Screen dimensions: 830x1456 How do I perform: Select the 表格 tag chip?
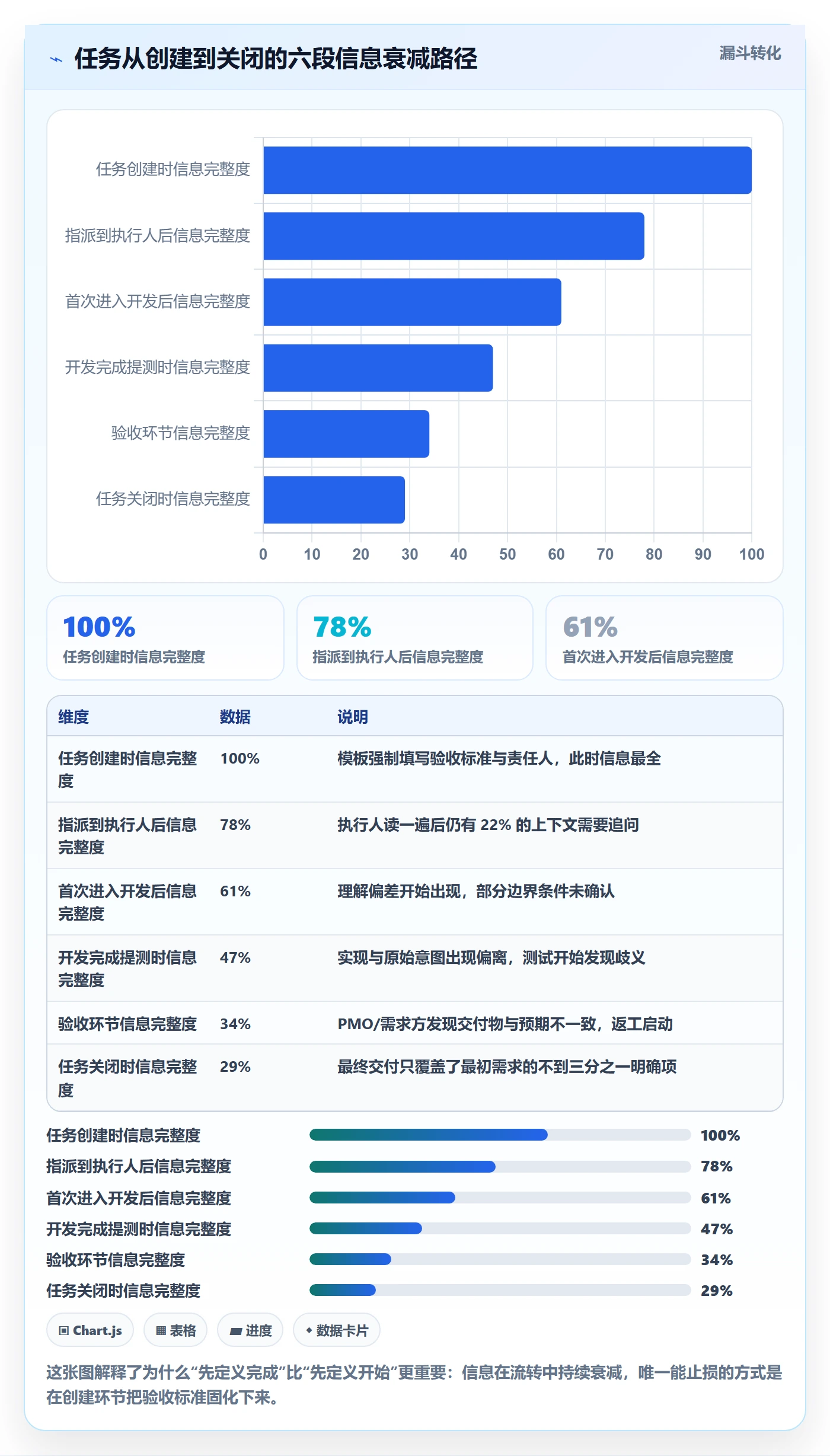(x=175, y=1330)
